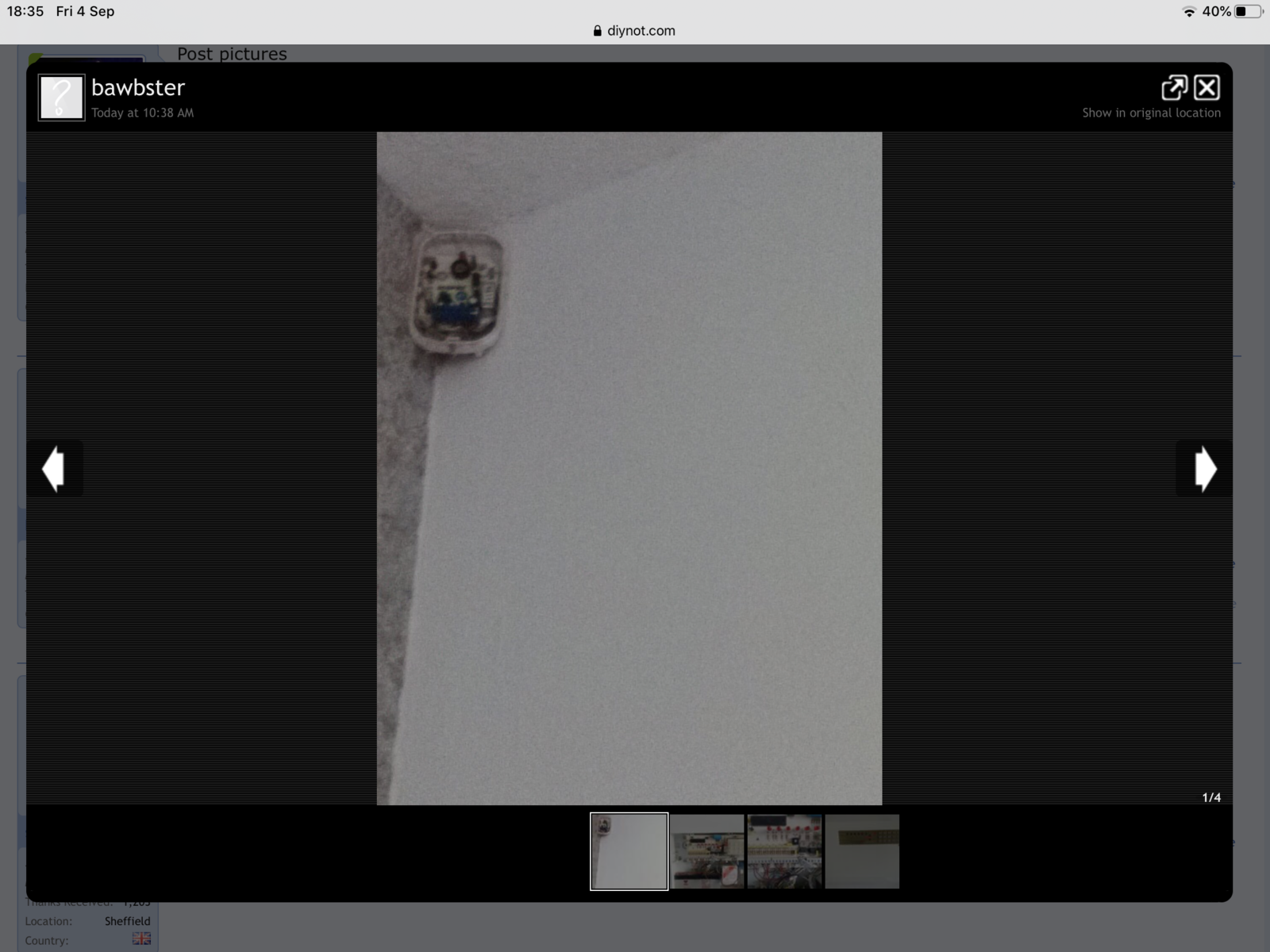Select the second thumbnail in gallery strip
Screen dimensions: 1270x952
(706, 851)
